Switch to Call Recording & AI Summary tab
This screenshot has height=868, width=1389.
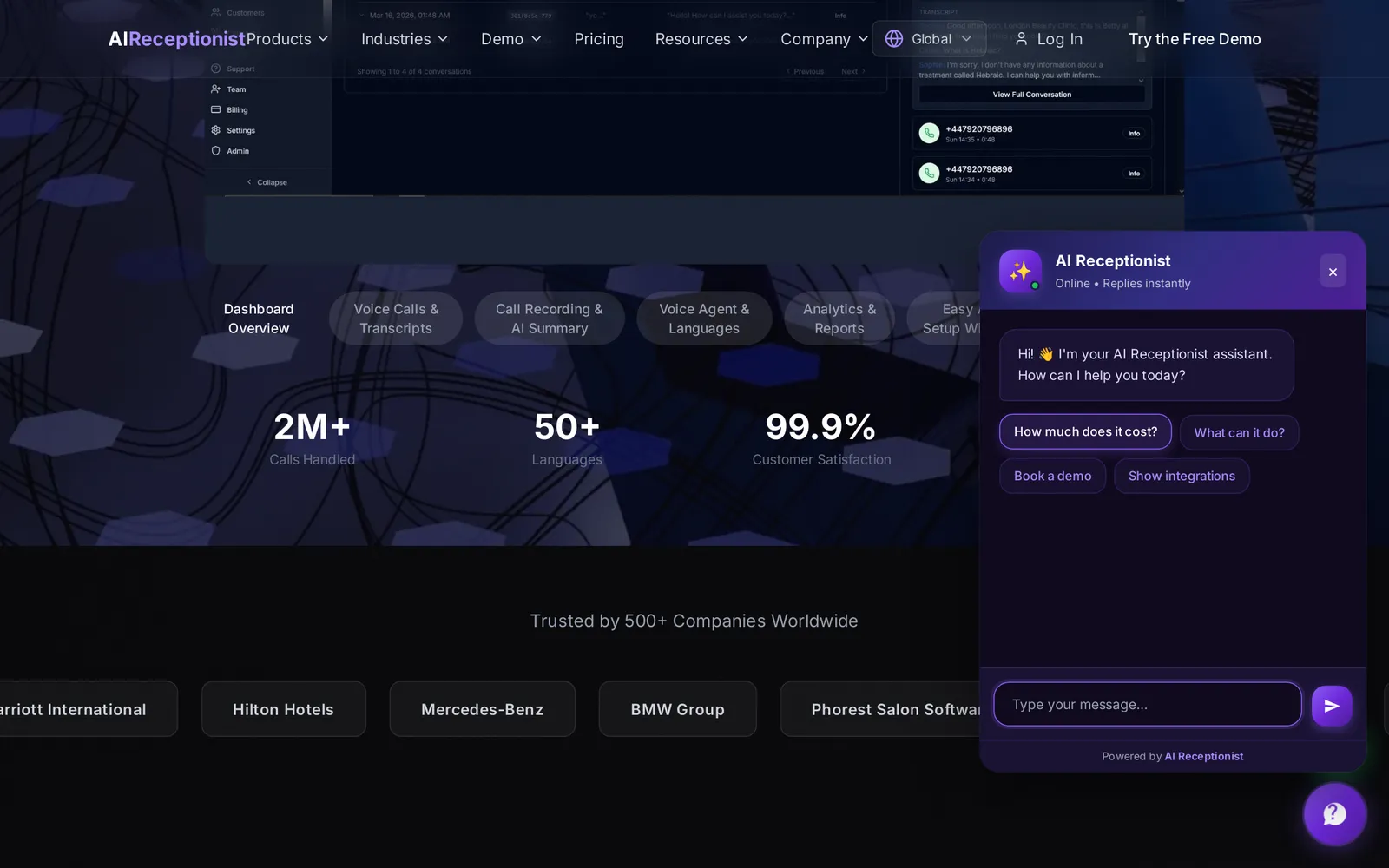tap(550, 319)
